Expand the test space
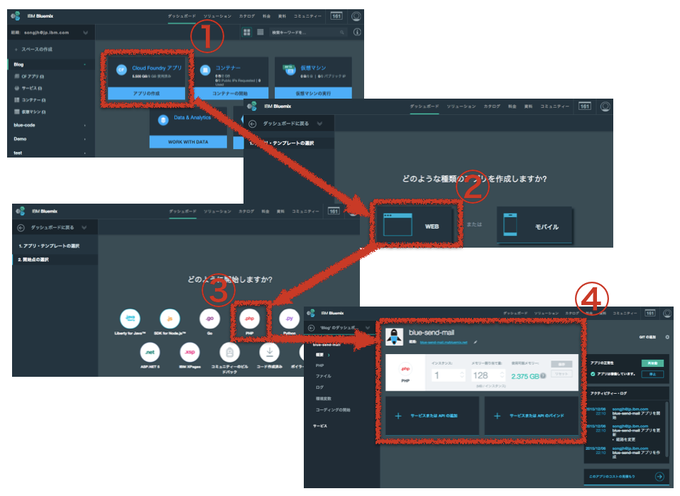The width and height of the screenshot is (680, 496). (x=85, y=153)
